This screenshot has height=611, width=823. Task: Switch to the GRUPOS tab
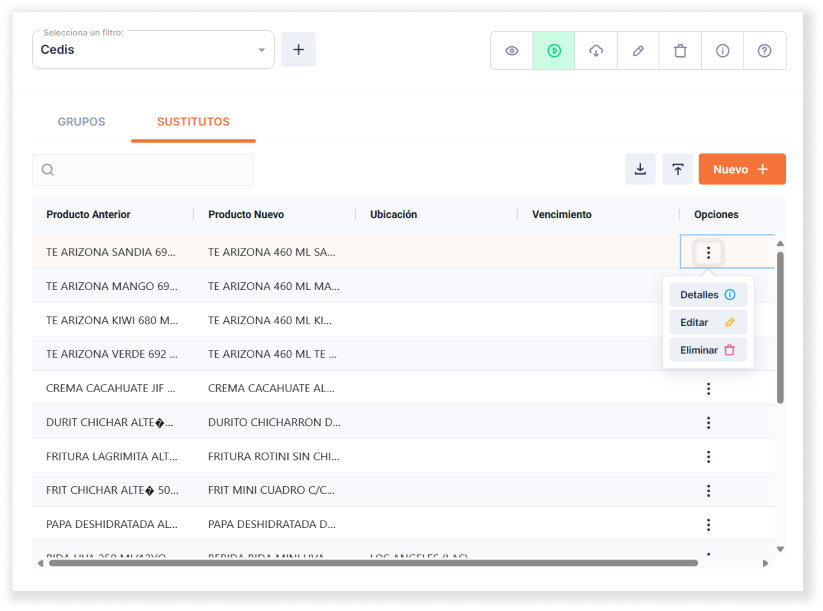click(81, 122)
